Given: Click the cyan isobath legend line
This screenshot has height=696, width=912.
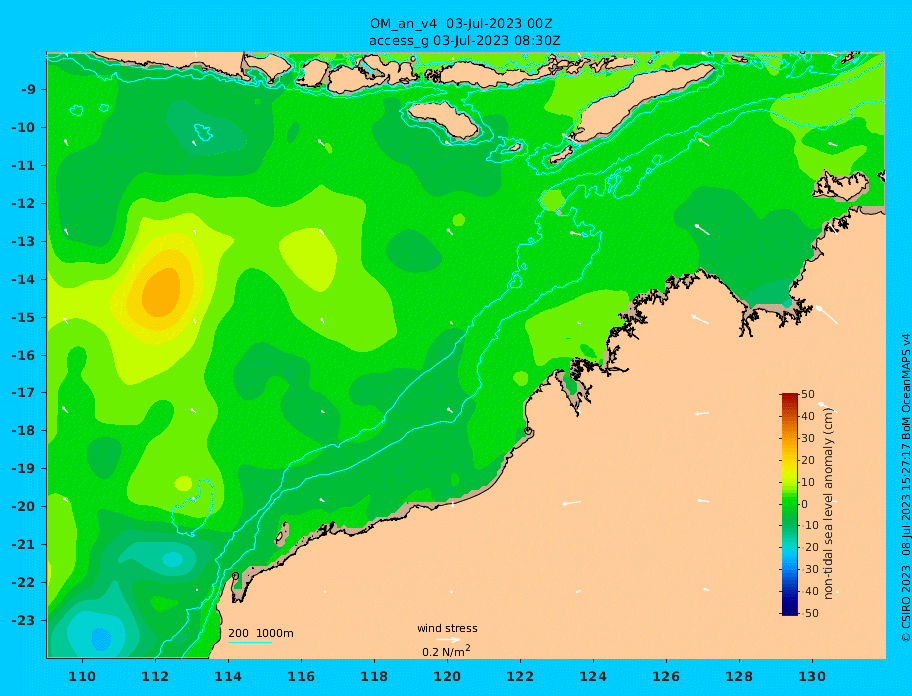Looking at the screenshot, I should 250,643.
